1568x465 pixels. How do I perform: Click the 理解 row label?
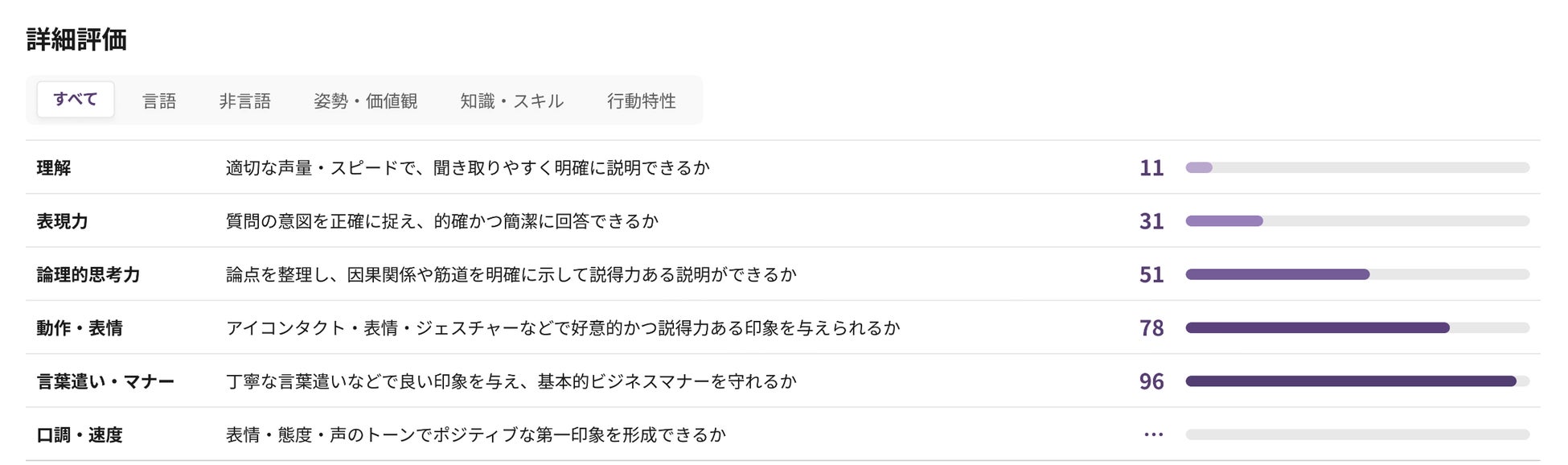[54, 168]
